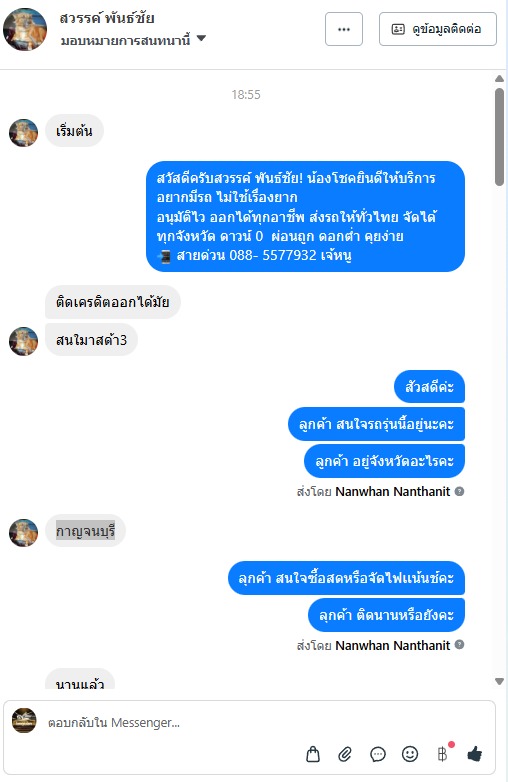Click scrollbar down arrow in chat
Image resolution: width=508 pixels, height=782 pixels.
(x=500, y=681)
